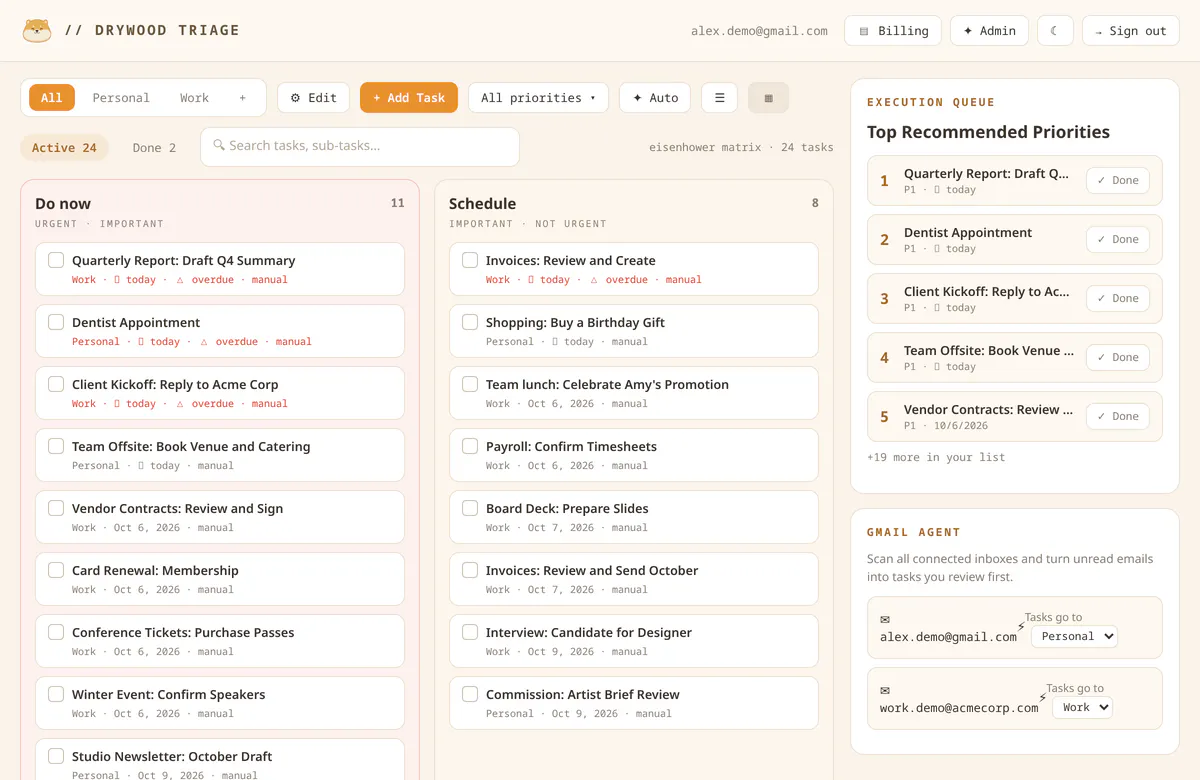Mark queue item 3 Client Kickoff done

click(1118, 298)
